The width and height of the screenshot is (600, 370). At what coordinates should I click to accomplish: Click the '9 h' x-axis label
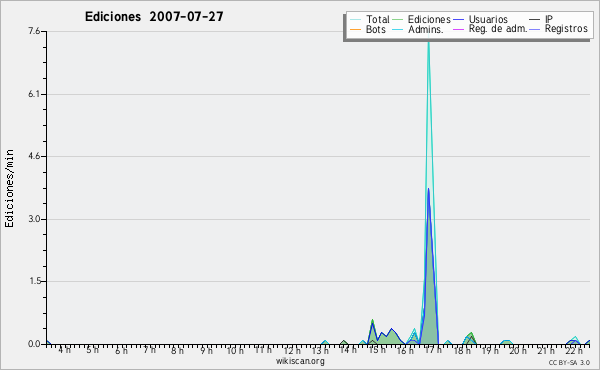207,350
